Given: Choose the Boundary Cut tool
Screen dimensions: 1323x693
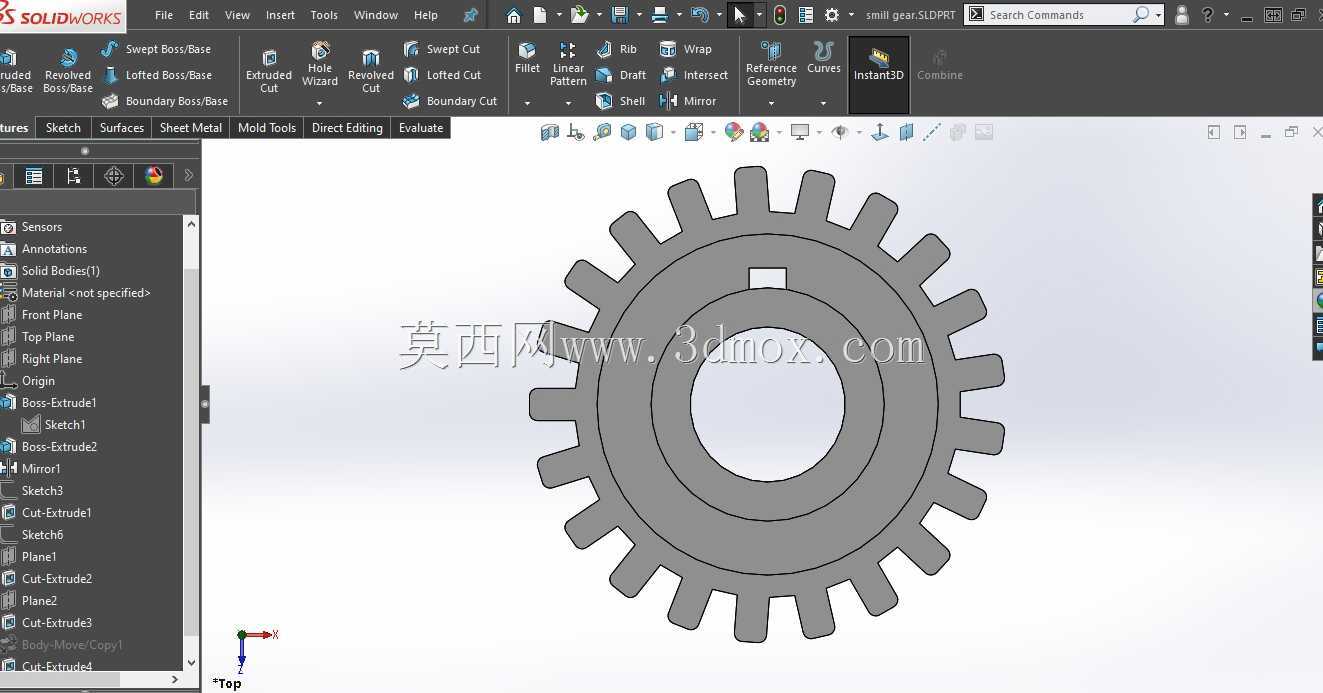Looking at the screenshot, I should click(450, 101).
